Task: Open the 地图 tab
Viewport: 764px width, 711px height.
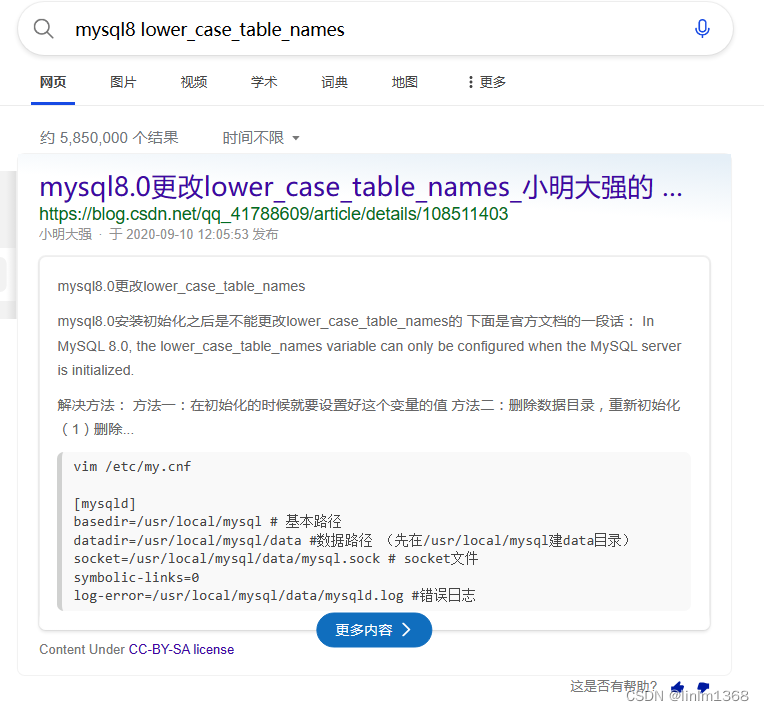Action: tap(404, 82)
